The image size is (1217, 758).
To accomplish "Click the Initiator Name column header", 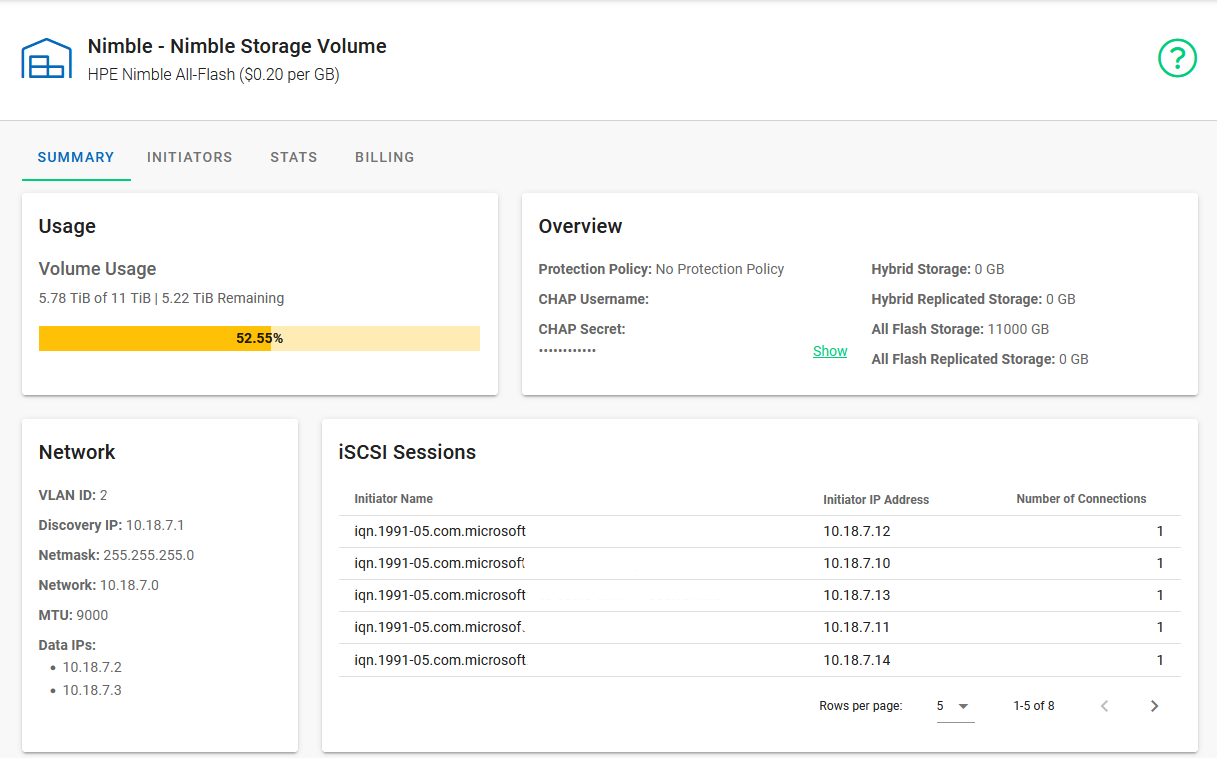I will (393, 498).
